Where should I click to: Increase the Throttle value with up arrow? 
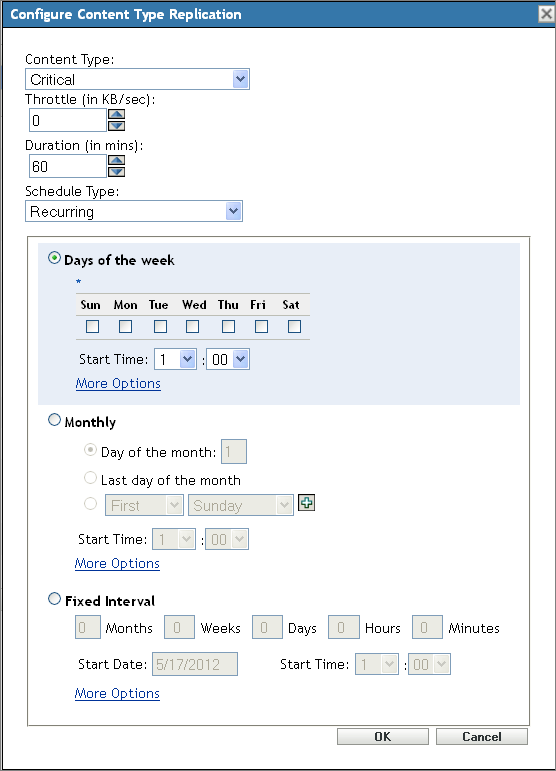(117, 114)
